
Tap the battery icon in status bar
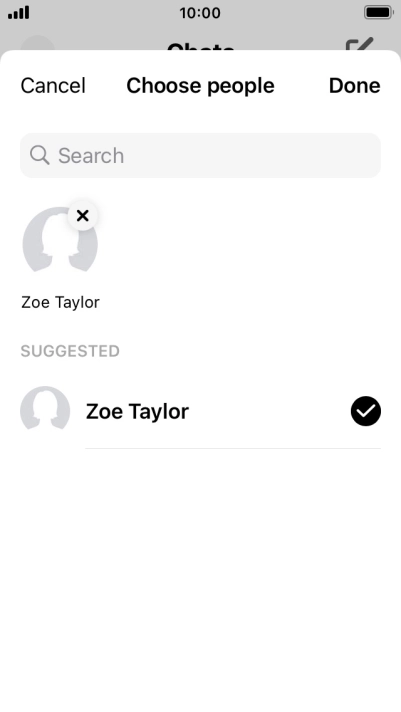pos(379,12)
